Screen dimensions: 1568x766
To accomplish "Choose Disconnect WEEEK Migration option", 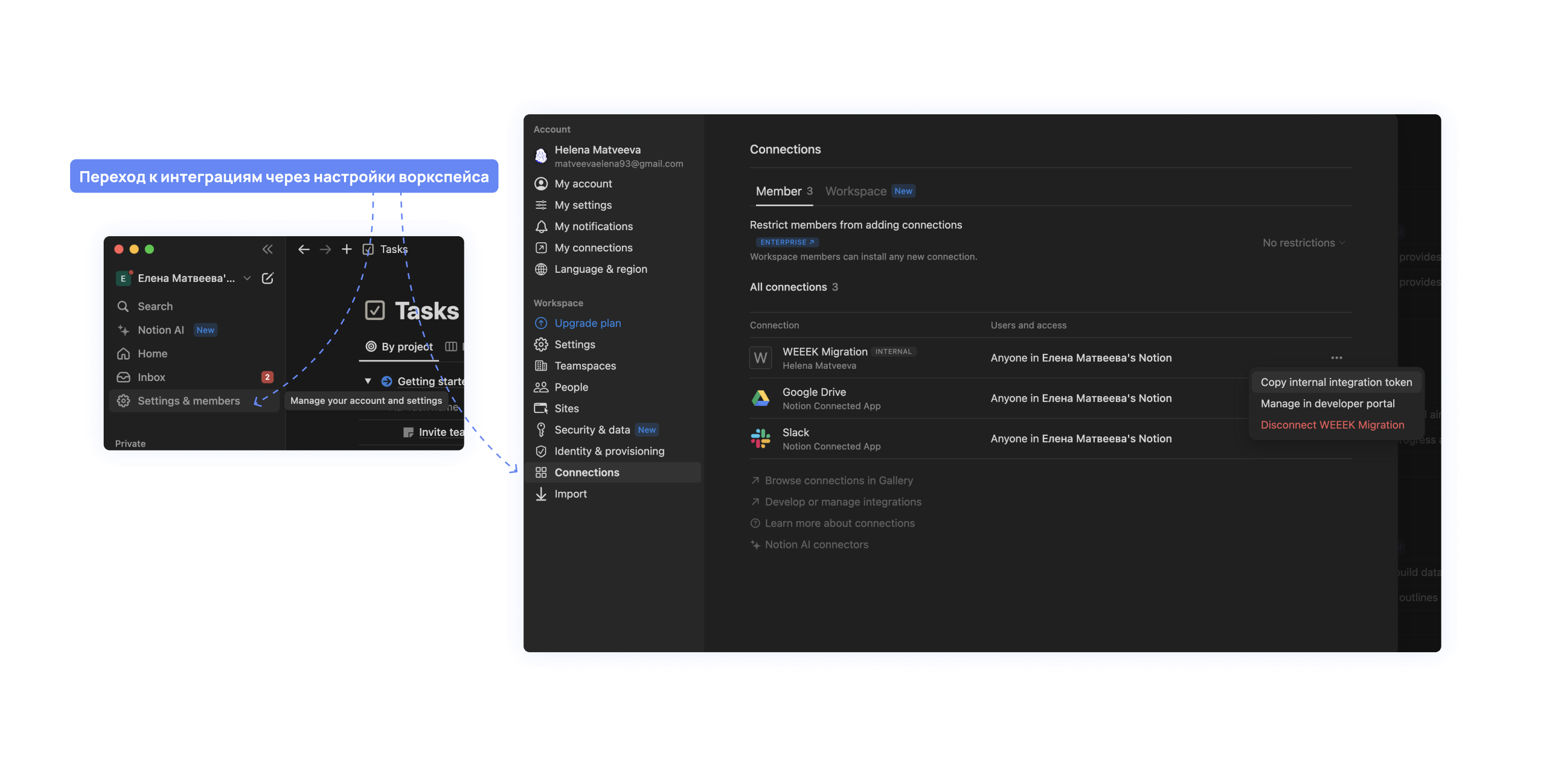I will point(1332,425).
